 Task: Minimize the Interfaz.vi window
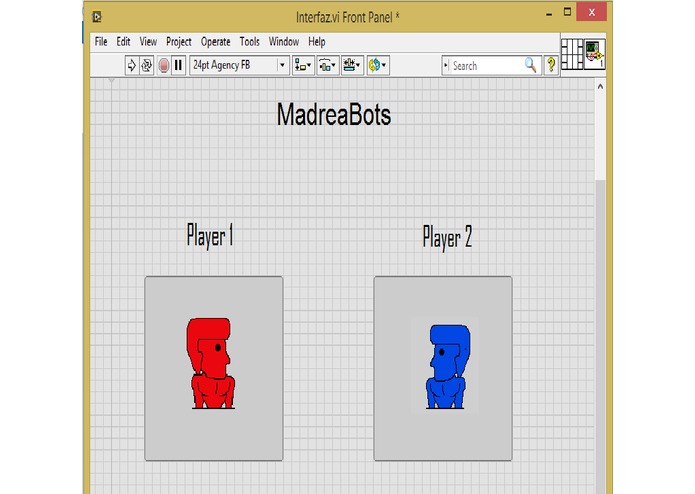tap(549, 13)
